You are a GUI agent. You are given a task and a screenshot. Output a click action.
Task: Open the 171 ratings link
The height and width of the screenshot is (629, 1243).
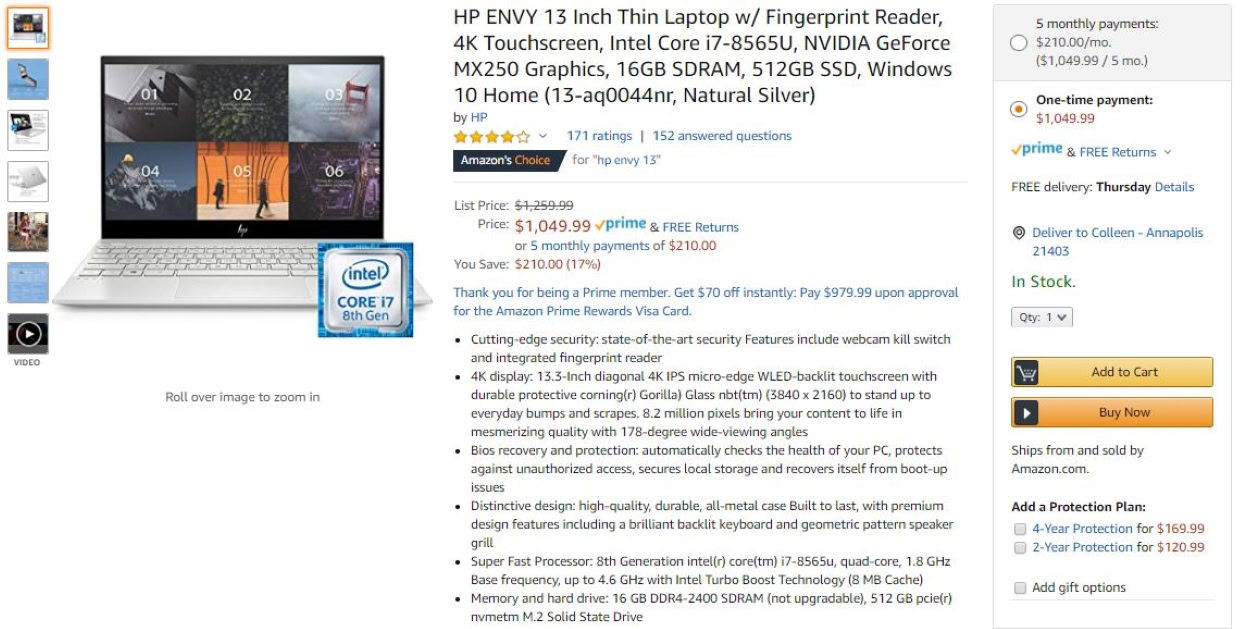(599, 136)
